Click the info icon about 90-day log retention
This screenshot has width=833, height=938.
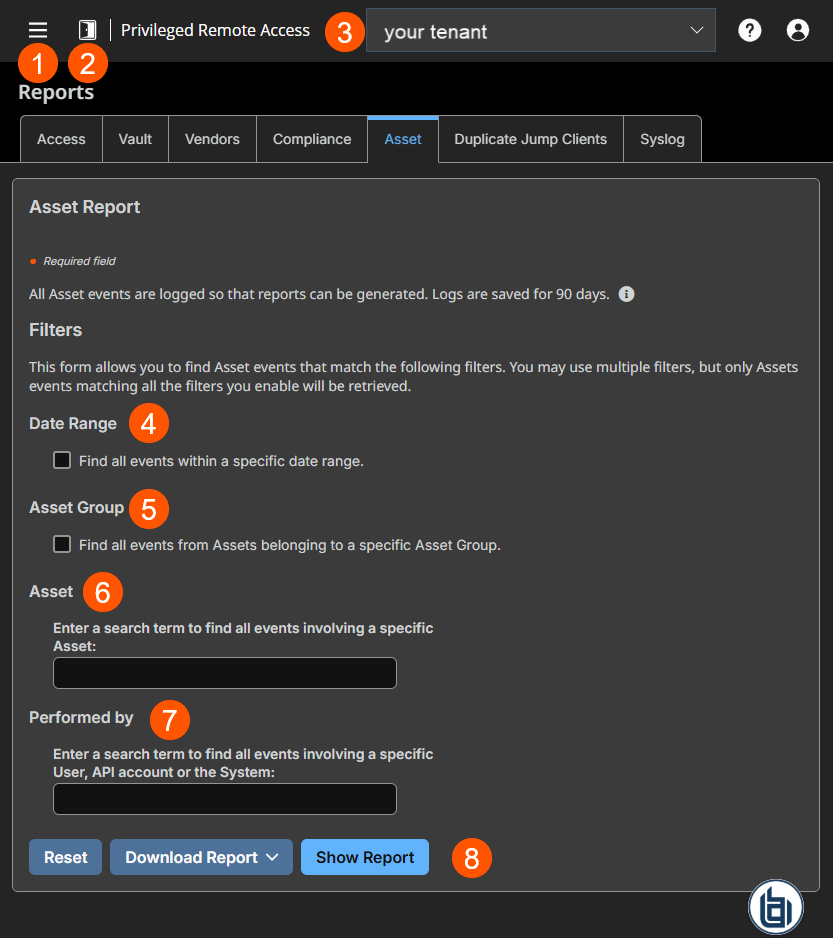click(x=626, y=293)
